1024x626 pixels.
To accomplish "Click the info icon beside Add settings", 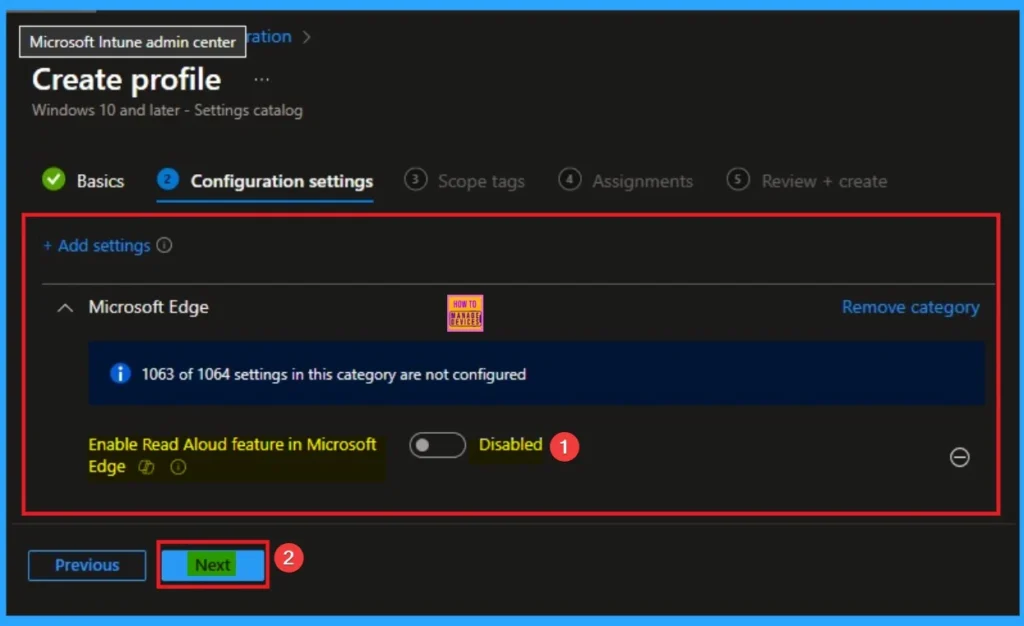I will coord(165,245).
